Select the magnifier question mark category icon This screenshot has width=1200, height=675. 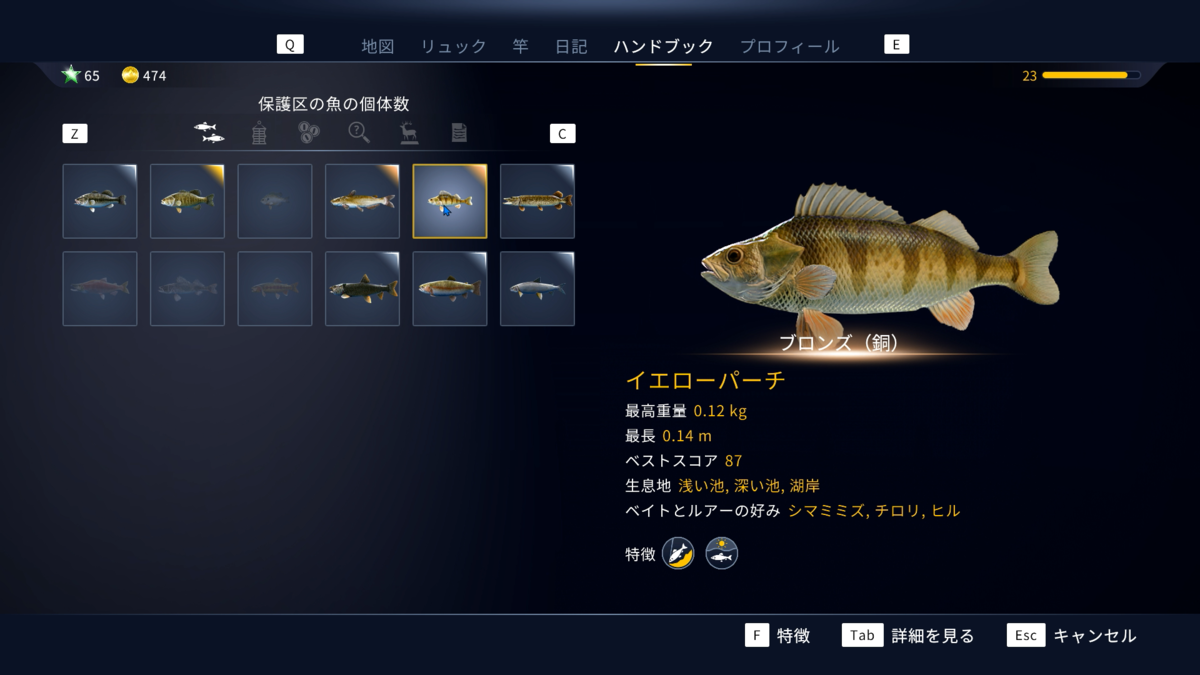pyautogui.click(x=359, y=132)
